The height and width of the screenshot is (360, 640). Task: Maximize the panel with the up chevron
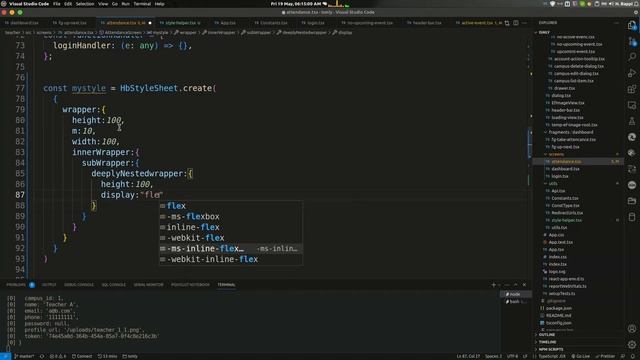click(516, 285)
